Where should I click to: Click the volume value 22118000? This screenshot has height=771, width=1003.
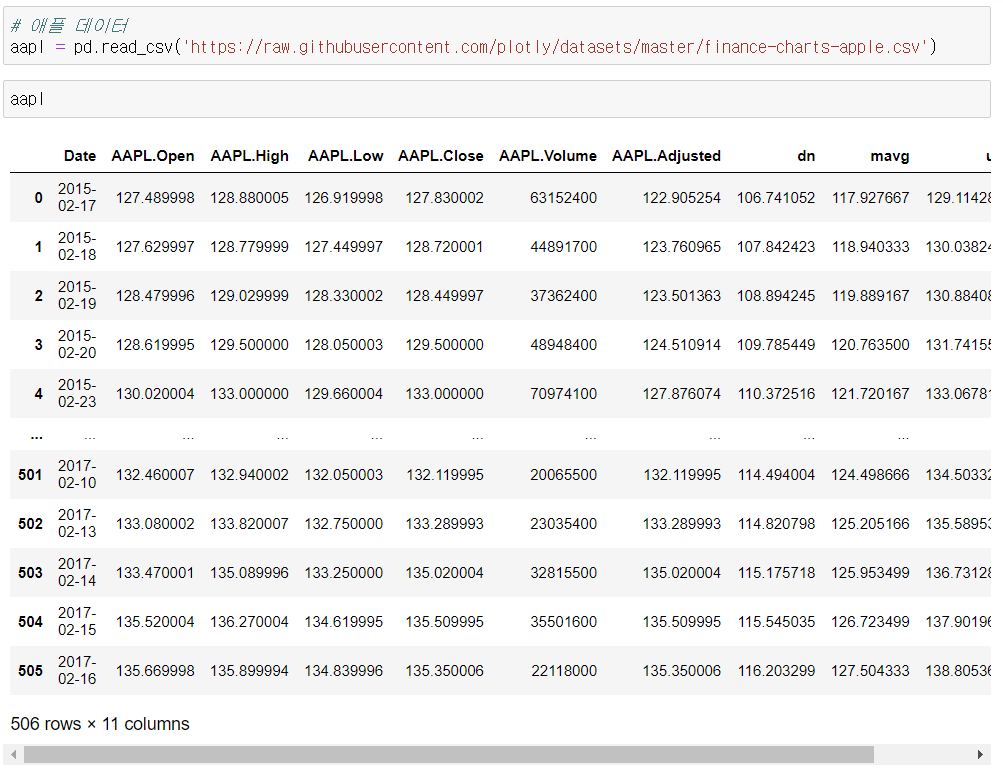click(564, 671)
